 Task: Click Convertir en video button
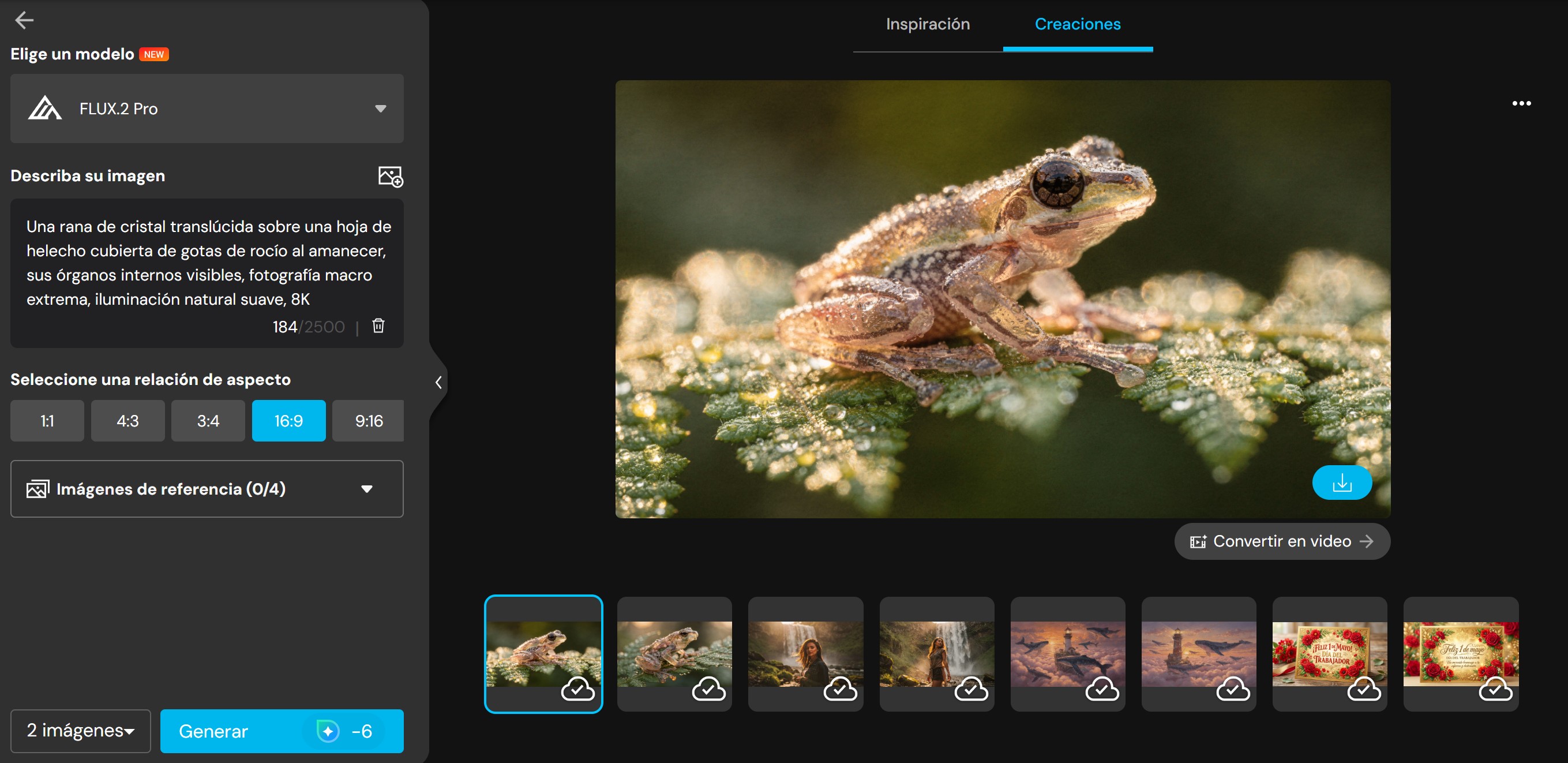point(1281,541)
